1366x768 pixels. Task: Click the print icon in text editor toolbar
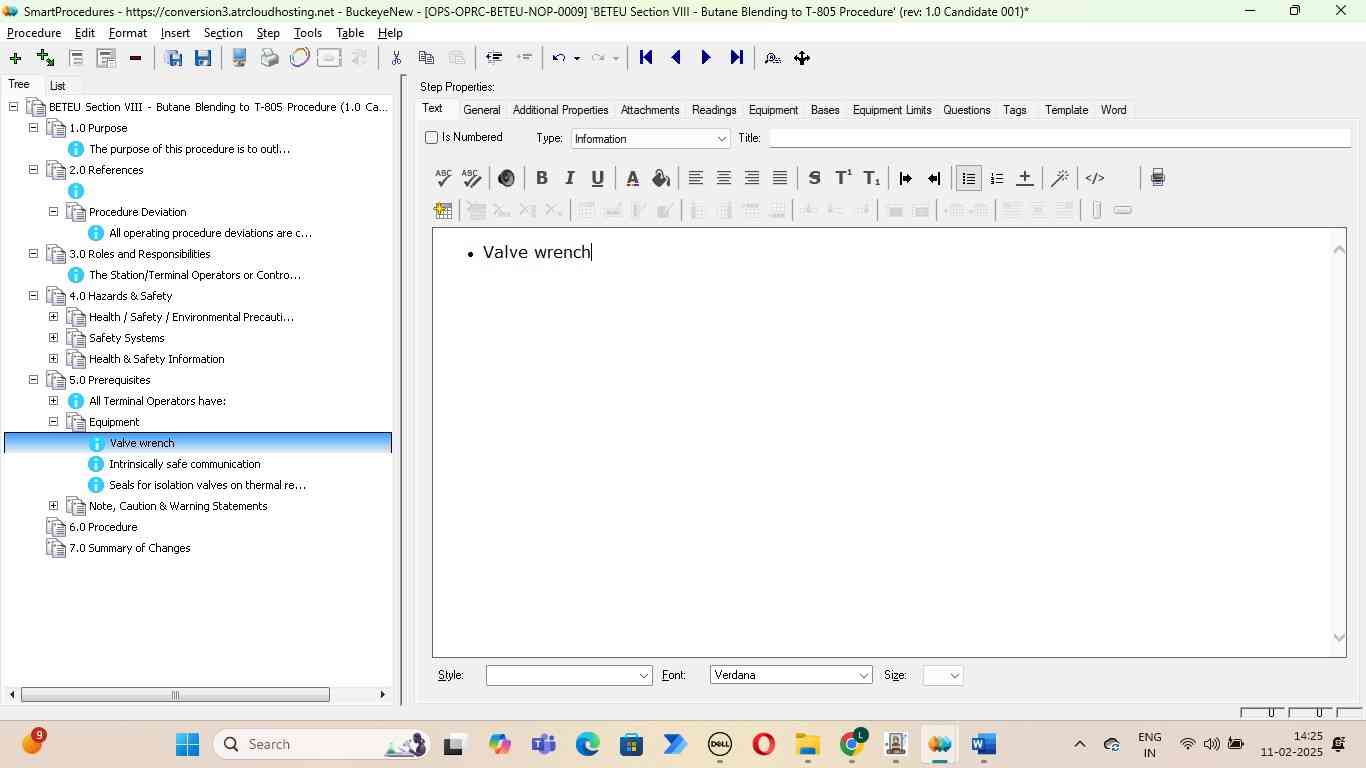(x=1157, y=178)
